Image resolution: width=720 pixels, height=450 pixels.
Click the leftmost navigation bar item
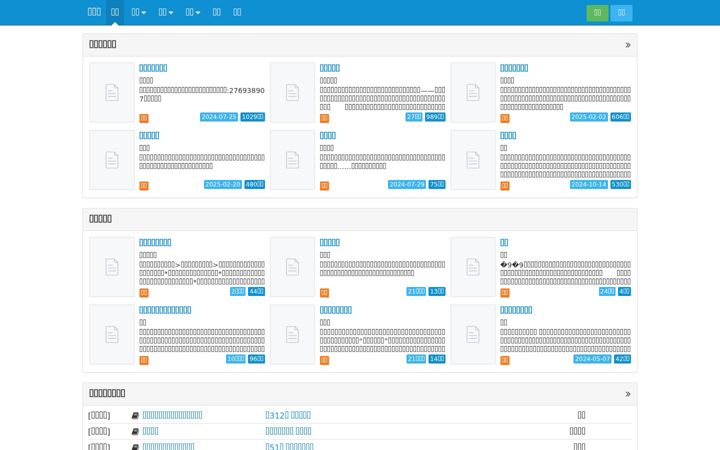click(94, 12)
